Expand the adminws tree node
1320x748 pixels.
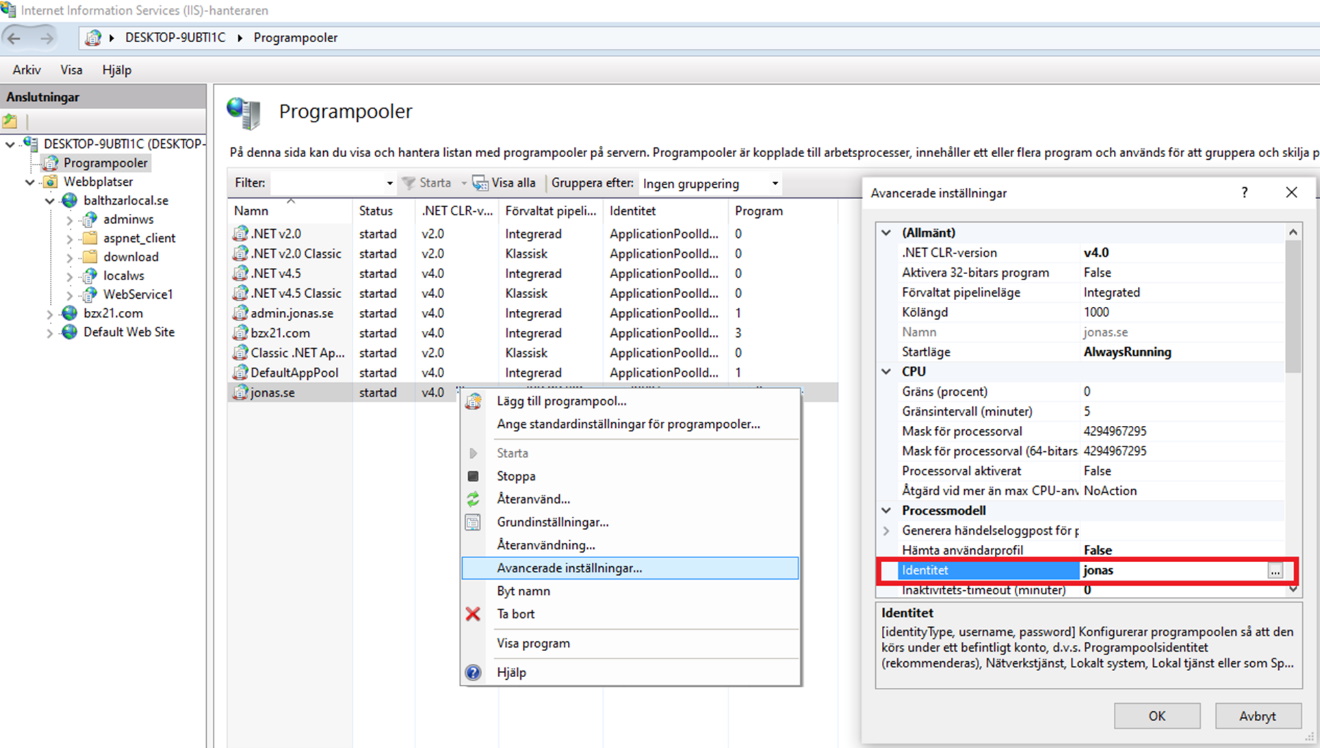tap(70, 220)
